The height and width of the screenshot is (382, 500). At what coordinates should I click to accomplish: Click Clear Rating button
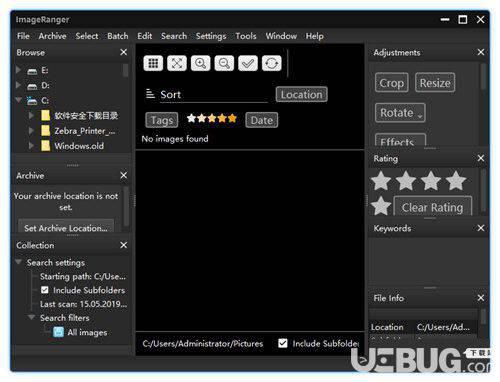433,206
